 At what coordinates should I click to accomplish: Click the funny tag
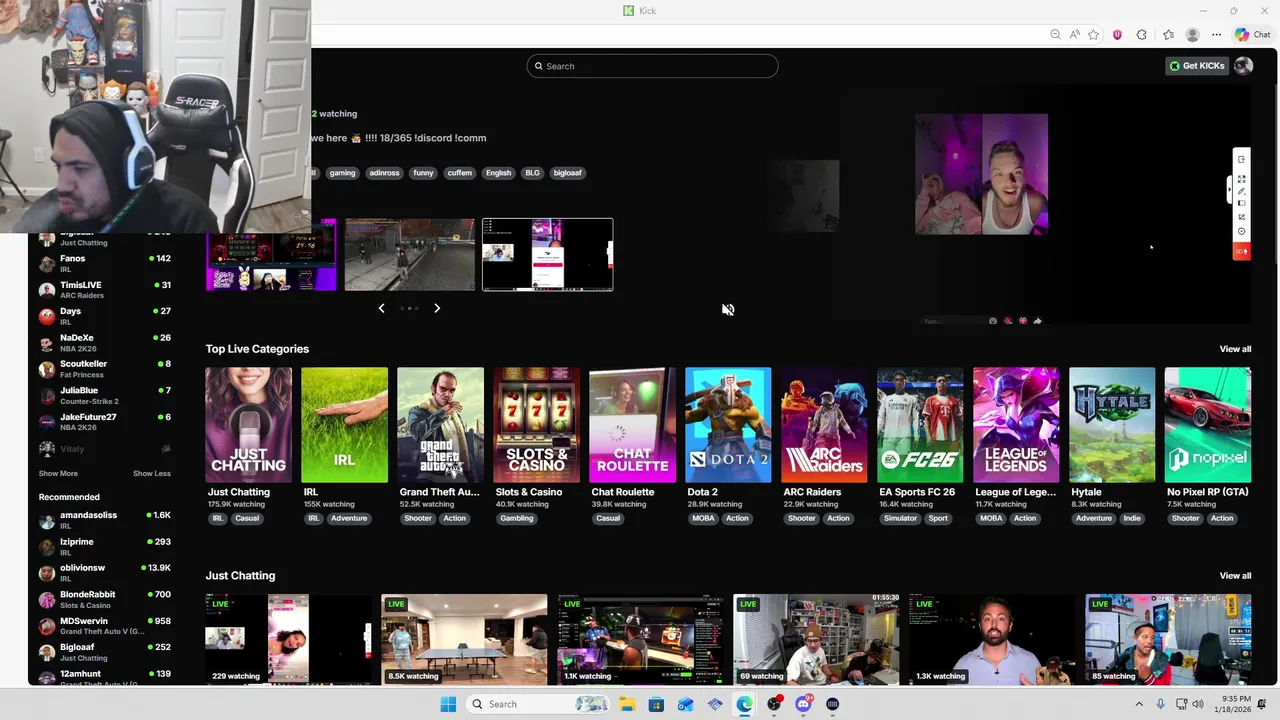[x=423, y=173]
